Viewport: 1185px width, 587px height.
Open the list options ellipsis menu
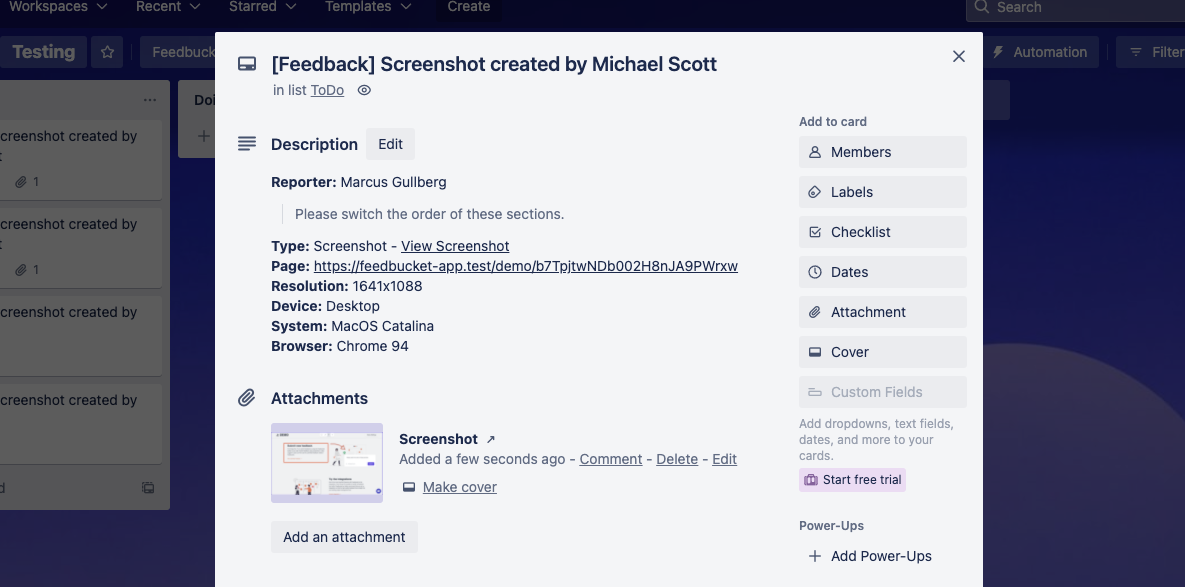tap(150, 100)
